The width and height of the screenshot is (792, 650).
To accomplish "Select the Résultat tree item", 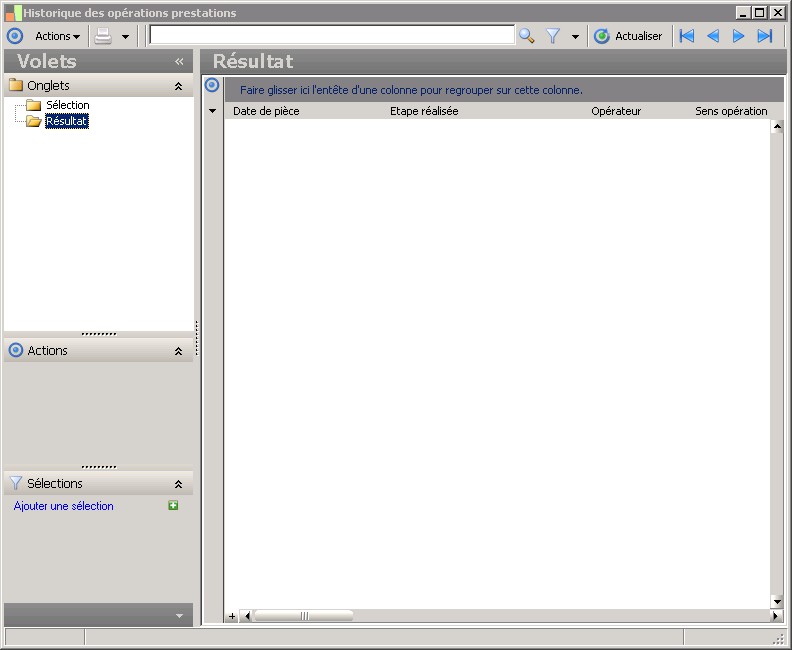I will (67, 121).
